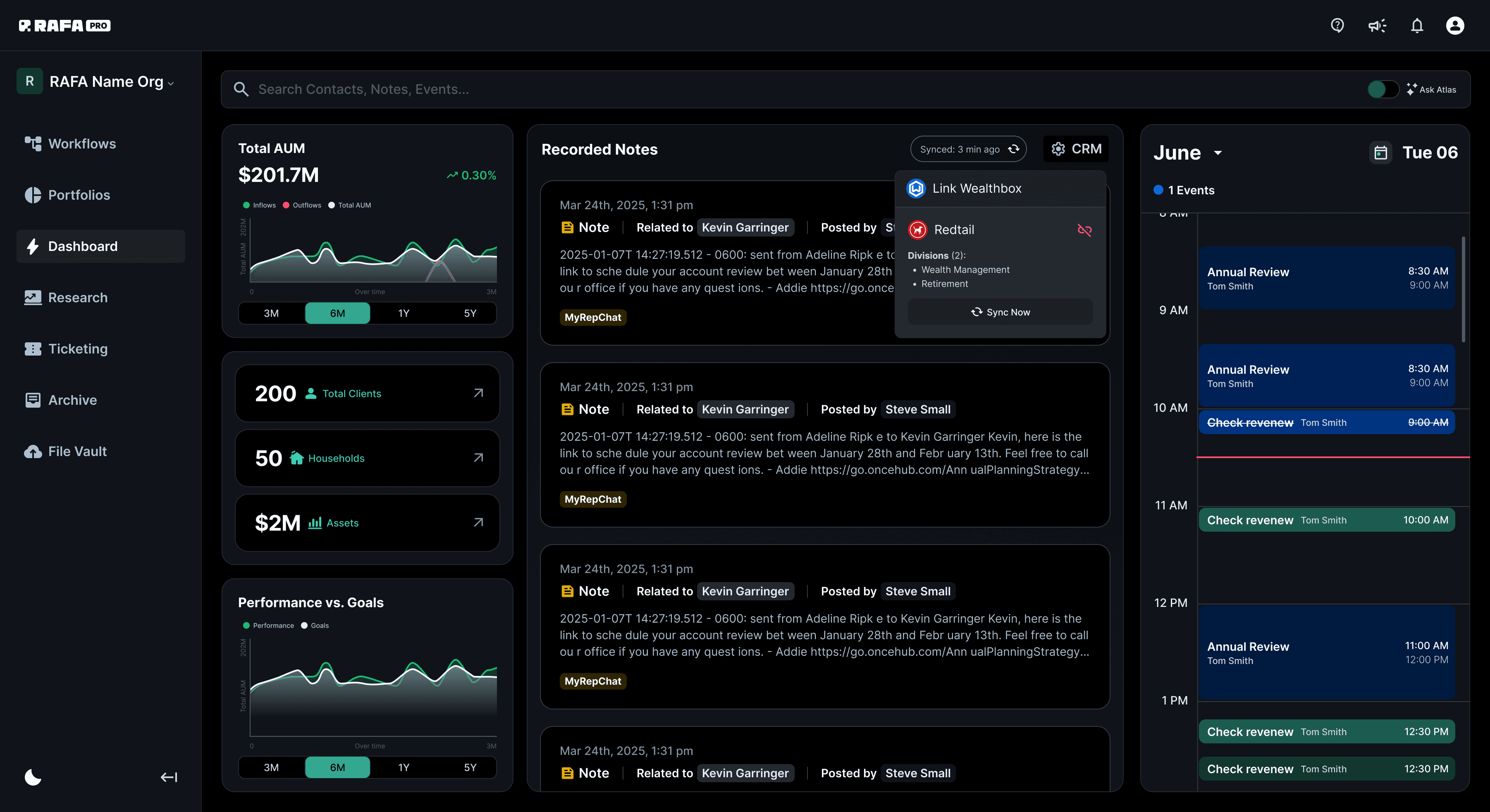The height and width of the screenshot is (812, 1490).
Task: Open the user profile avatar
Action: tap(1455, 26)
